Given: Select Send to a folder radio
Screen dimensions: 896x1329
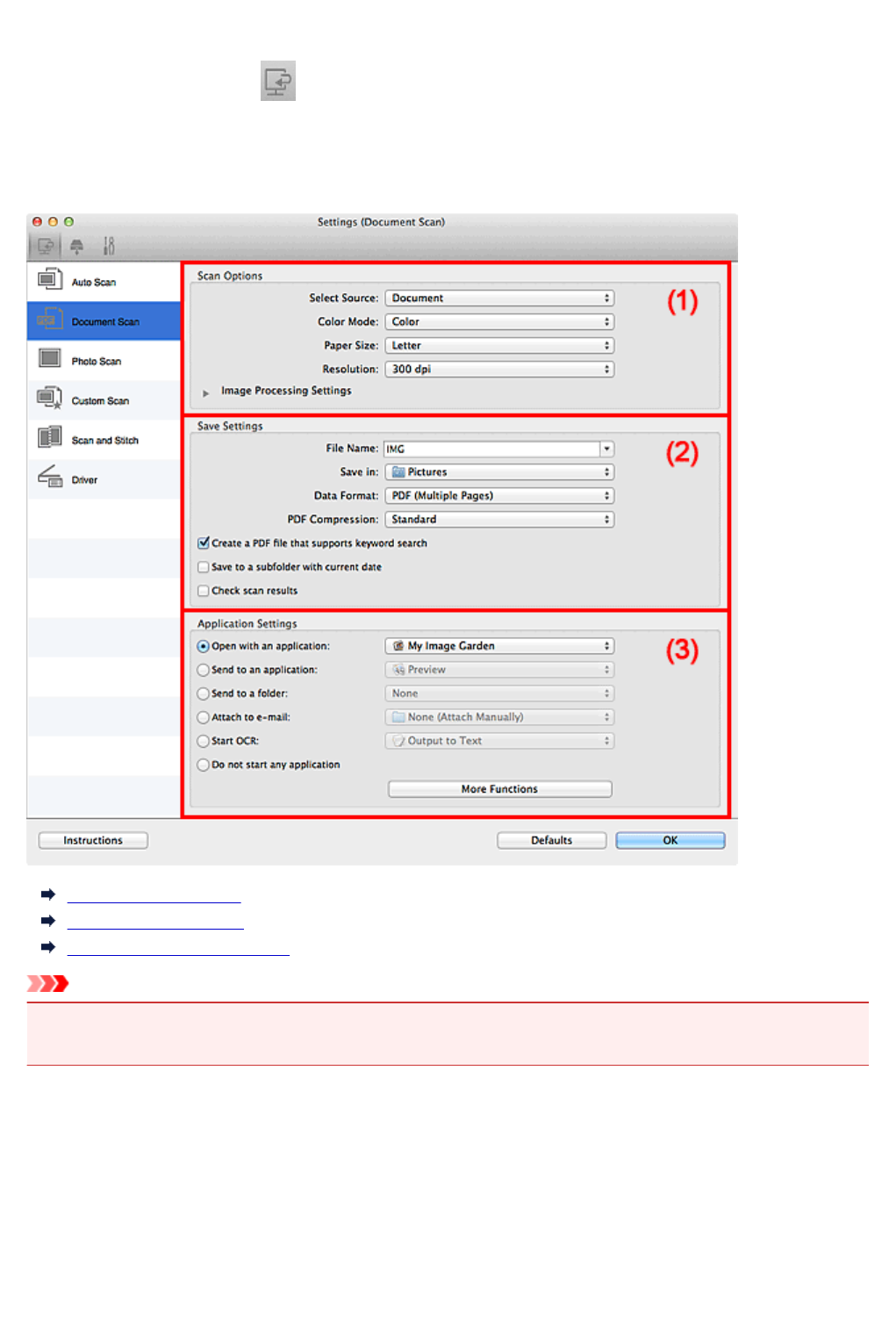Looking at the screenshot, I should pyautogui.click(x=204, y=693).
